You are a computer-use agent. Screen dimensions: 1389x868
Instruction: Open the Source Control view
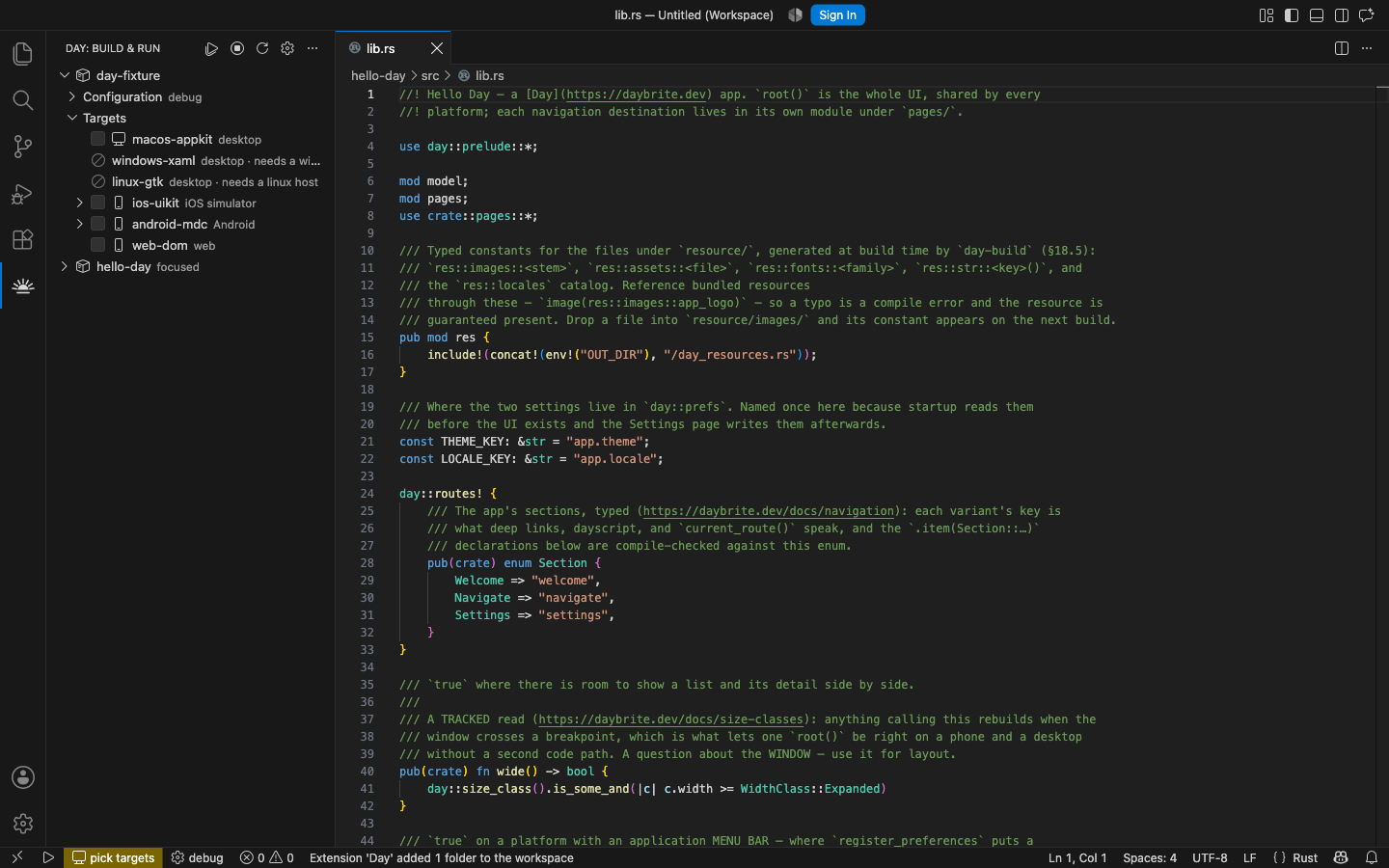[x=22, y=147]
